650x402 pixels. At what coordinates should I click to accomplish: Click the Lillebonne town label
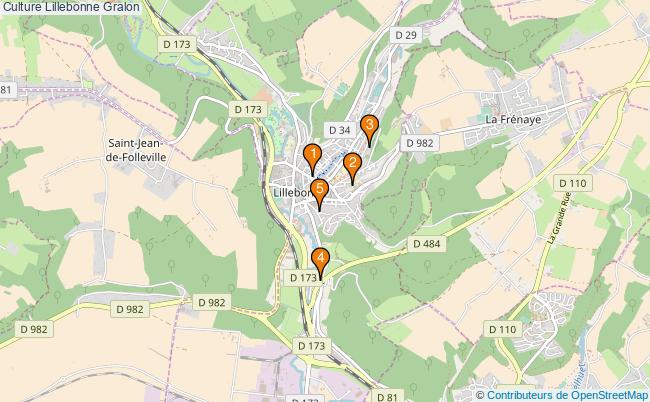point(293,193)
